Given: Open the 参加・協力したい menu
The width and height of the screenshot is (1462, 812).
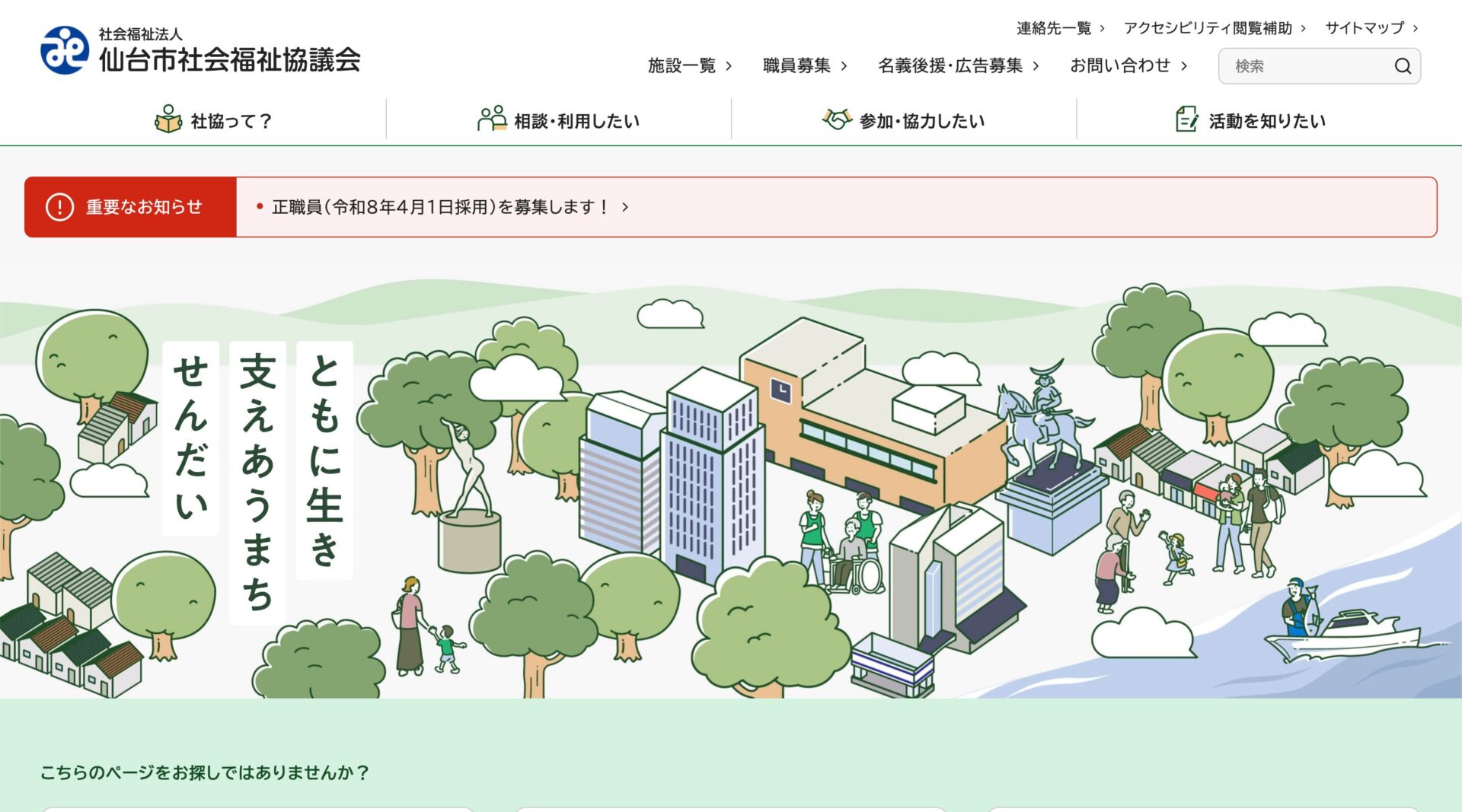Looking at the screenshot, I should coord(904,120).
